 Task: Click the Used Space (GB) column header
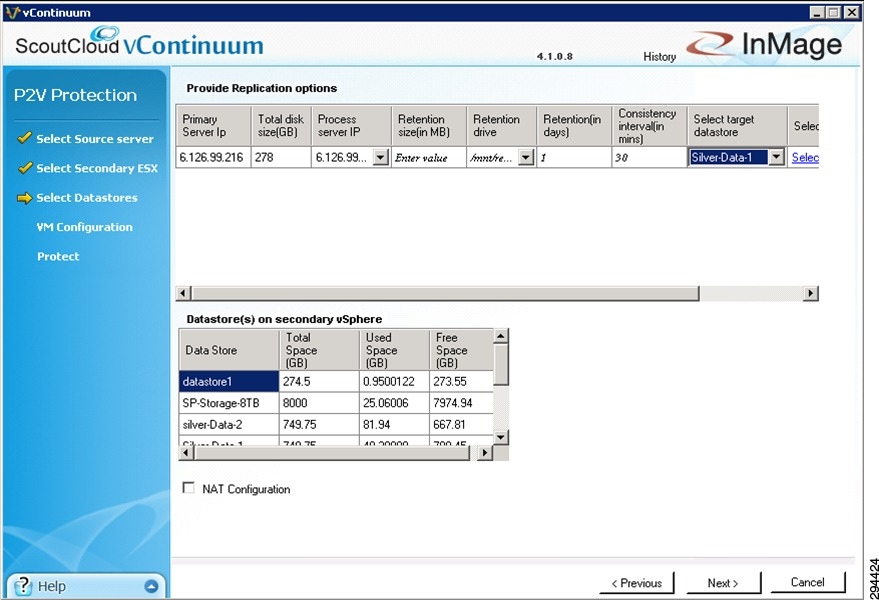pos(395,350)
